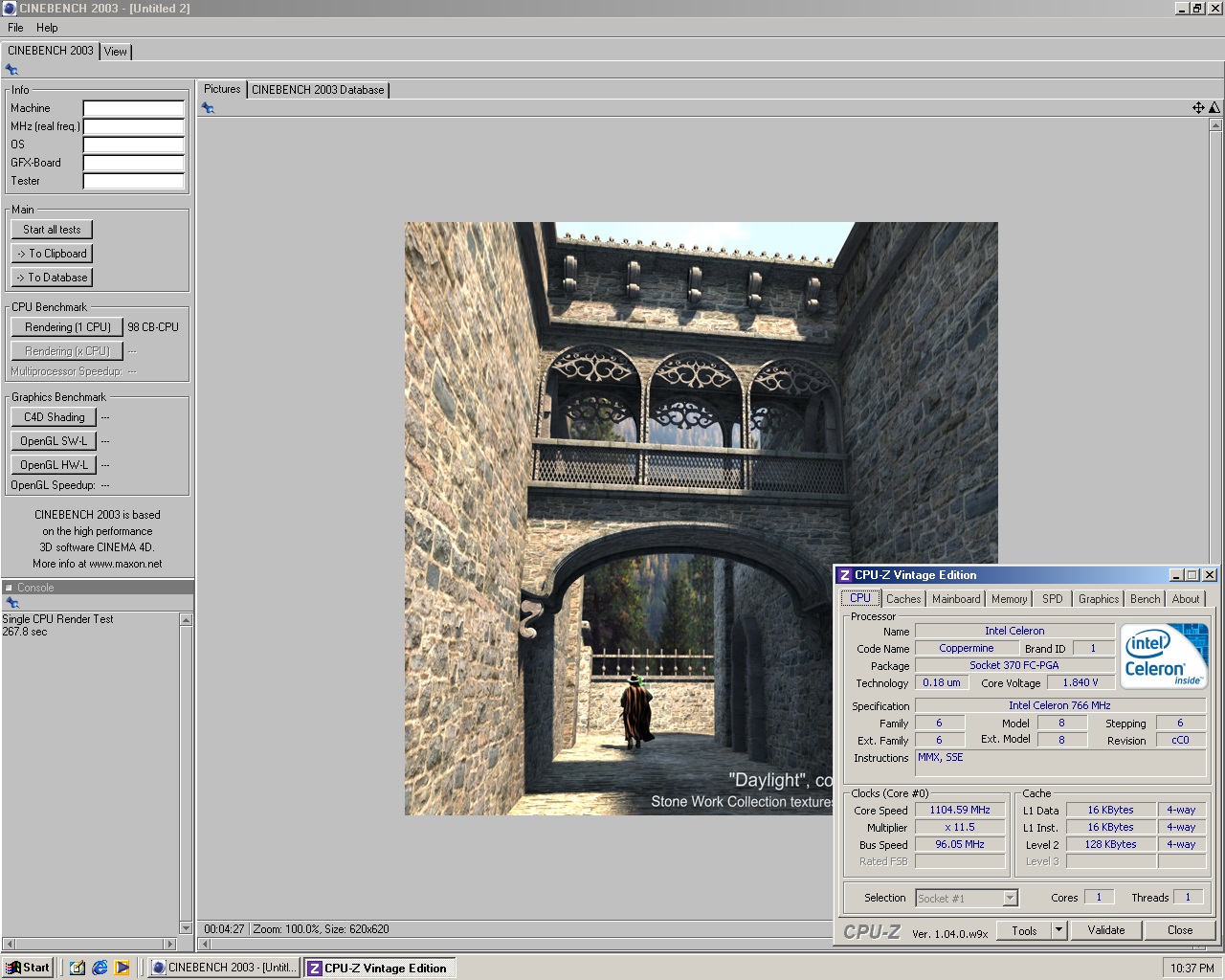
Task: Open the Bench tab in CPU-Z
Action: (x=1146, y=599)
